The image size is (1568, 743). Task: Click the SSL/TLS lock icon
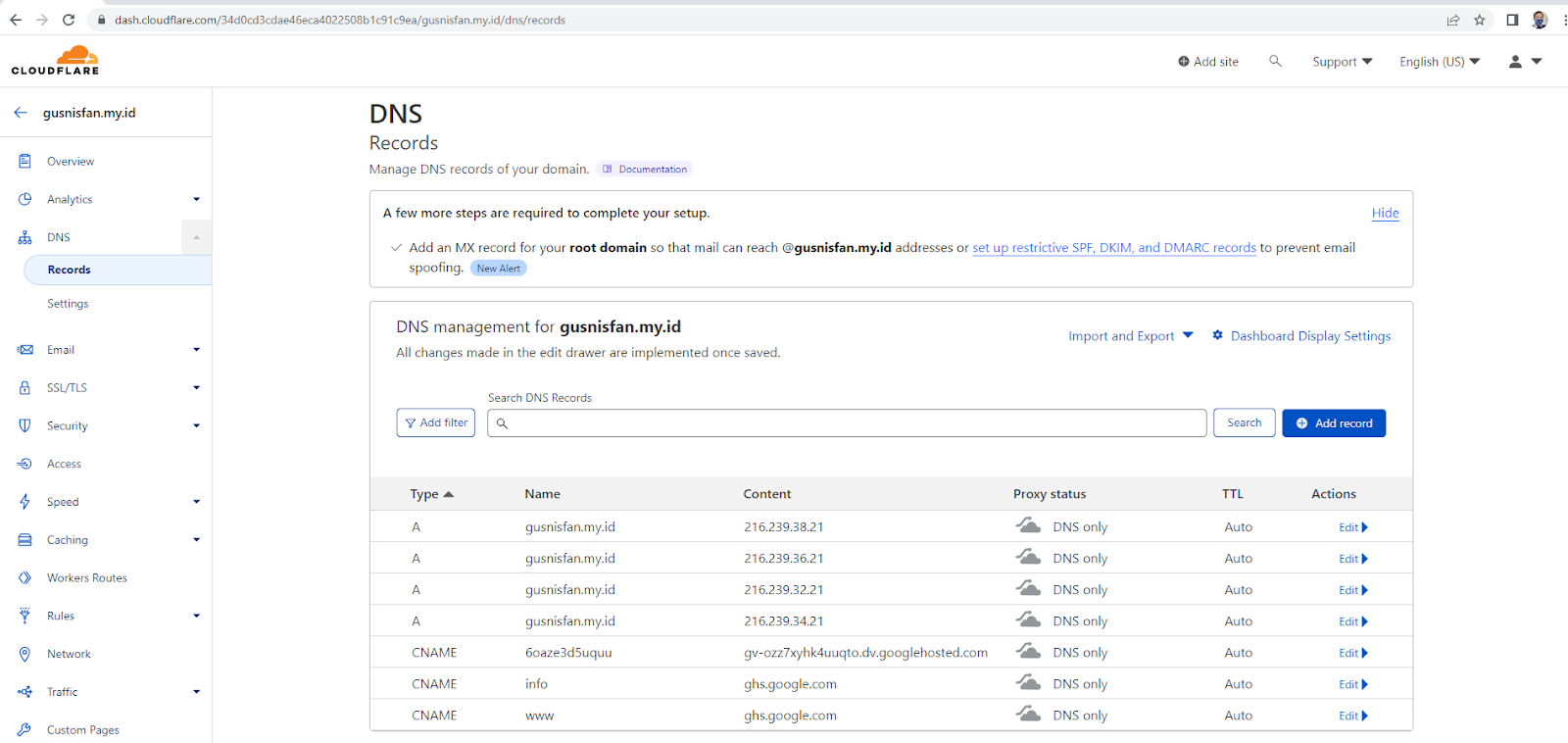point(24,388)
